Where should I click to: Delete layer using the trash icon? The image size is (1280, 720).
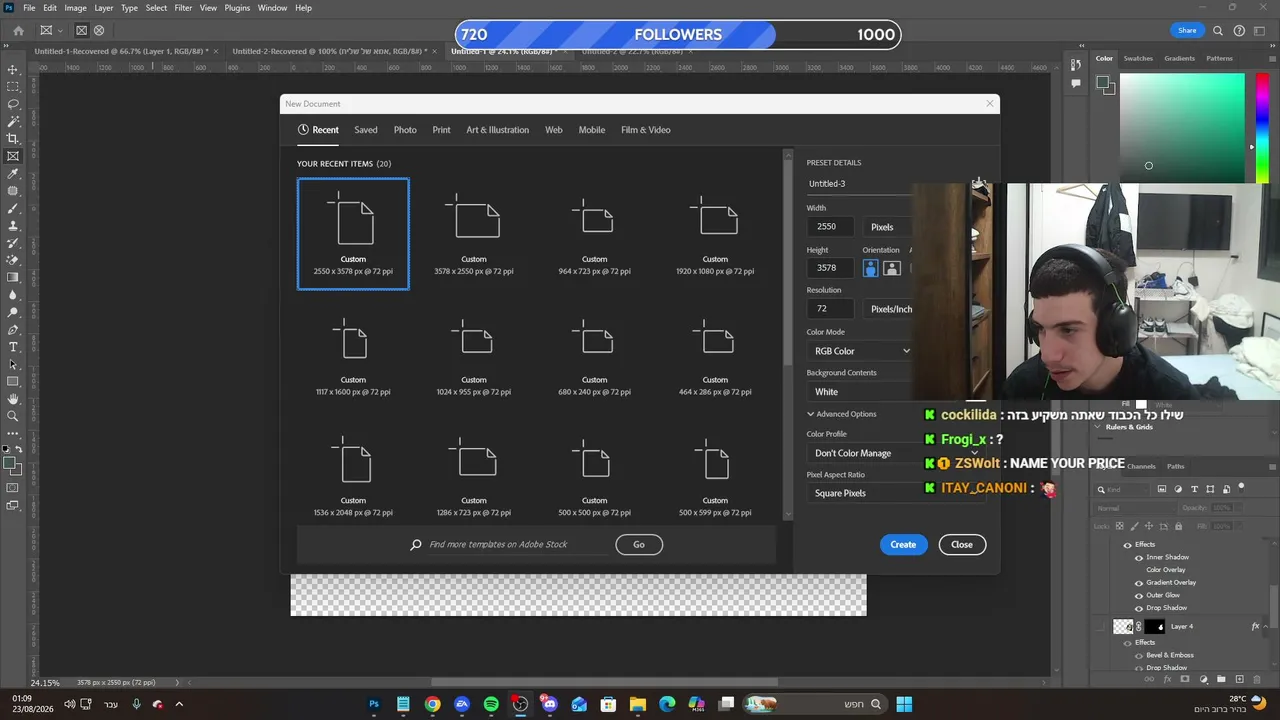1257,679
